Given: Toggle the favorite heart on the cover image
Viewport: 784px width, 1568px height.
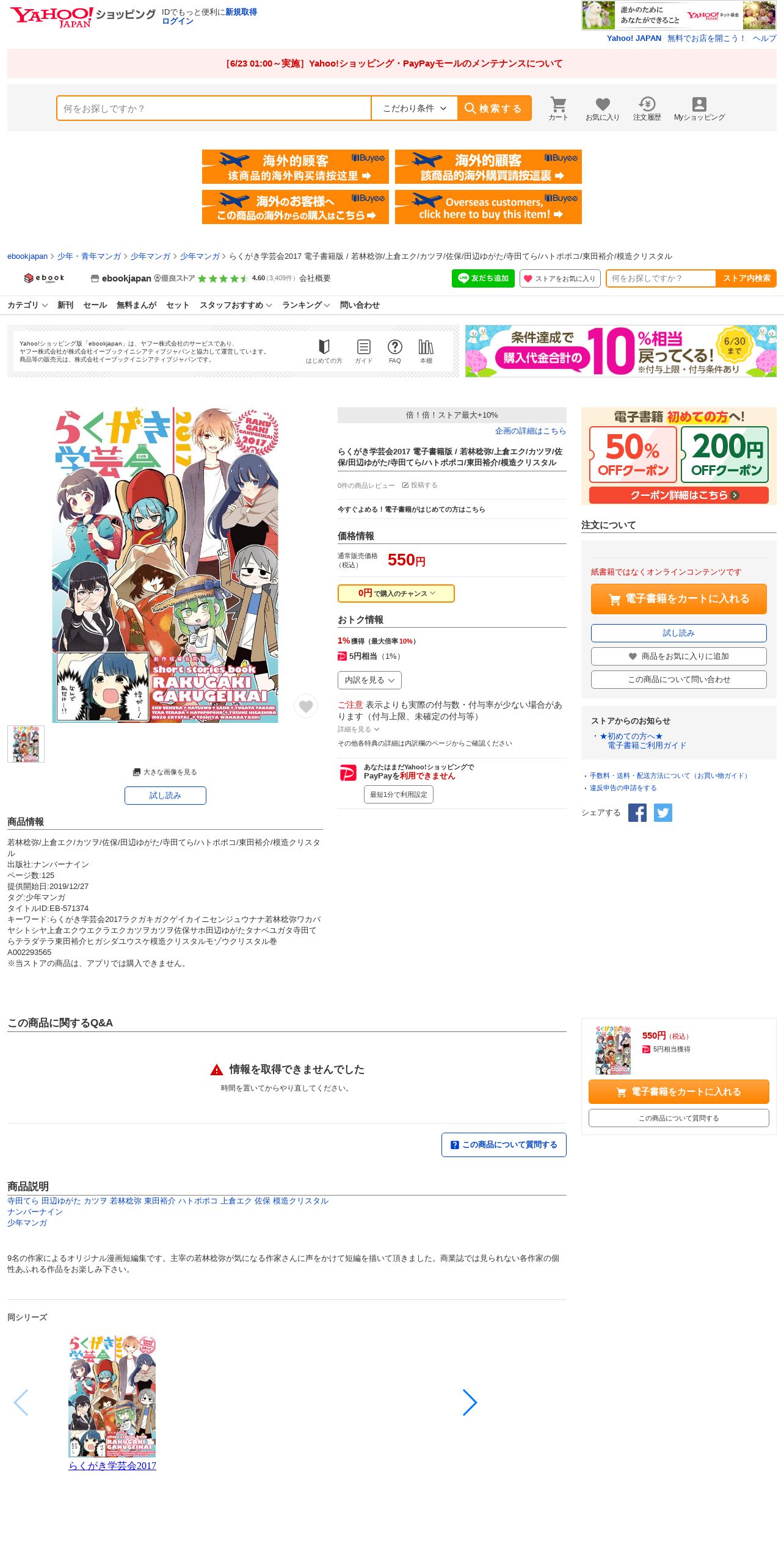Looking at the screenshot, I should pyautogui.click(x=306, y=706).
